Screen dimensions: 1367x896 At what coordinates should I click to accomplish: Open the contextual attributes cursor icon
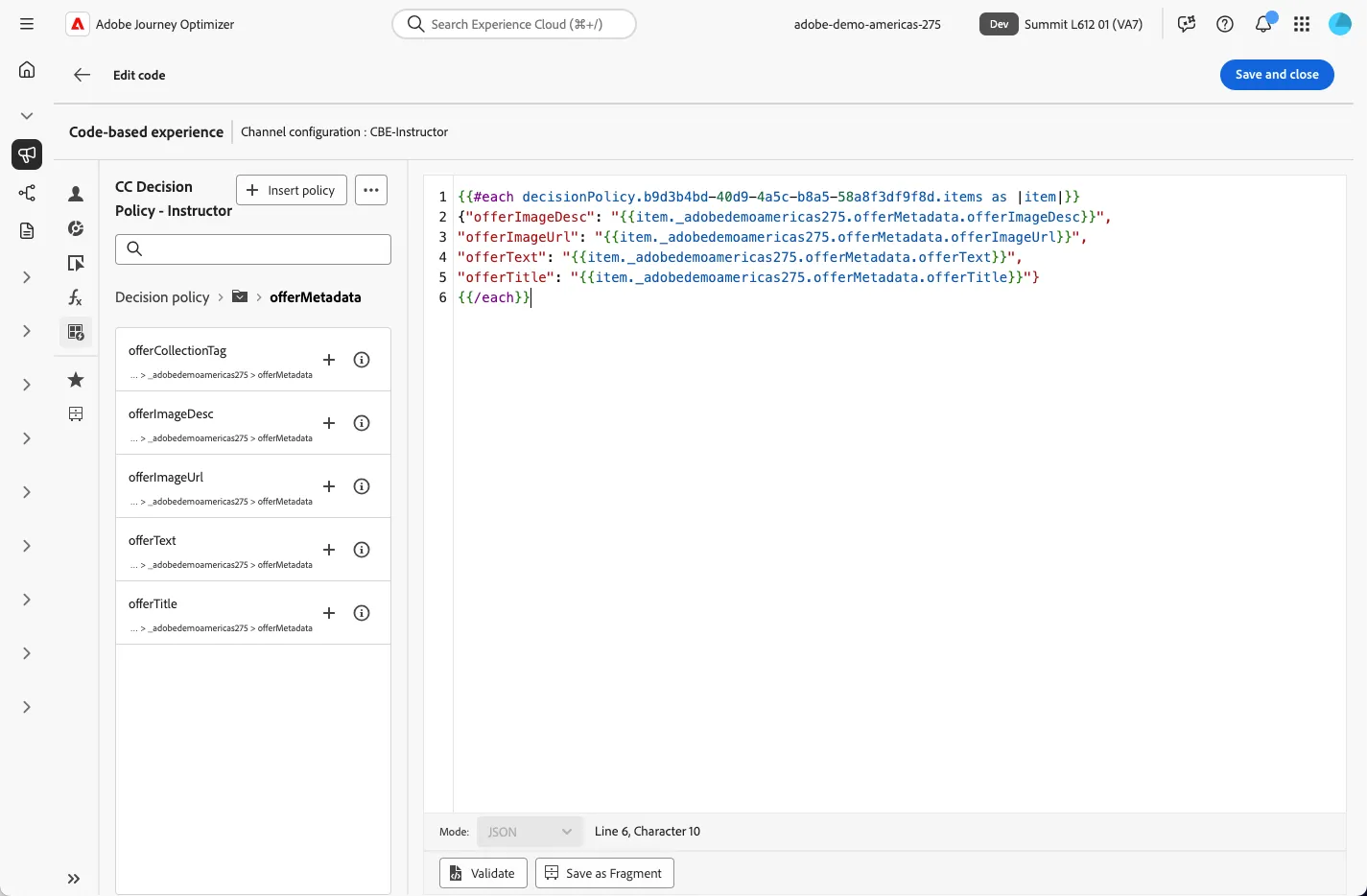pos(76,263)
